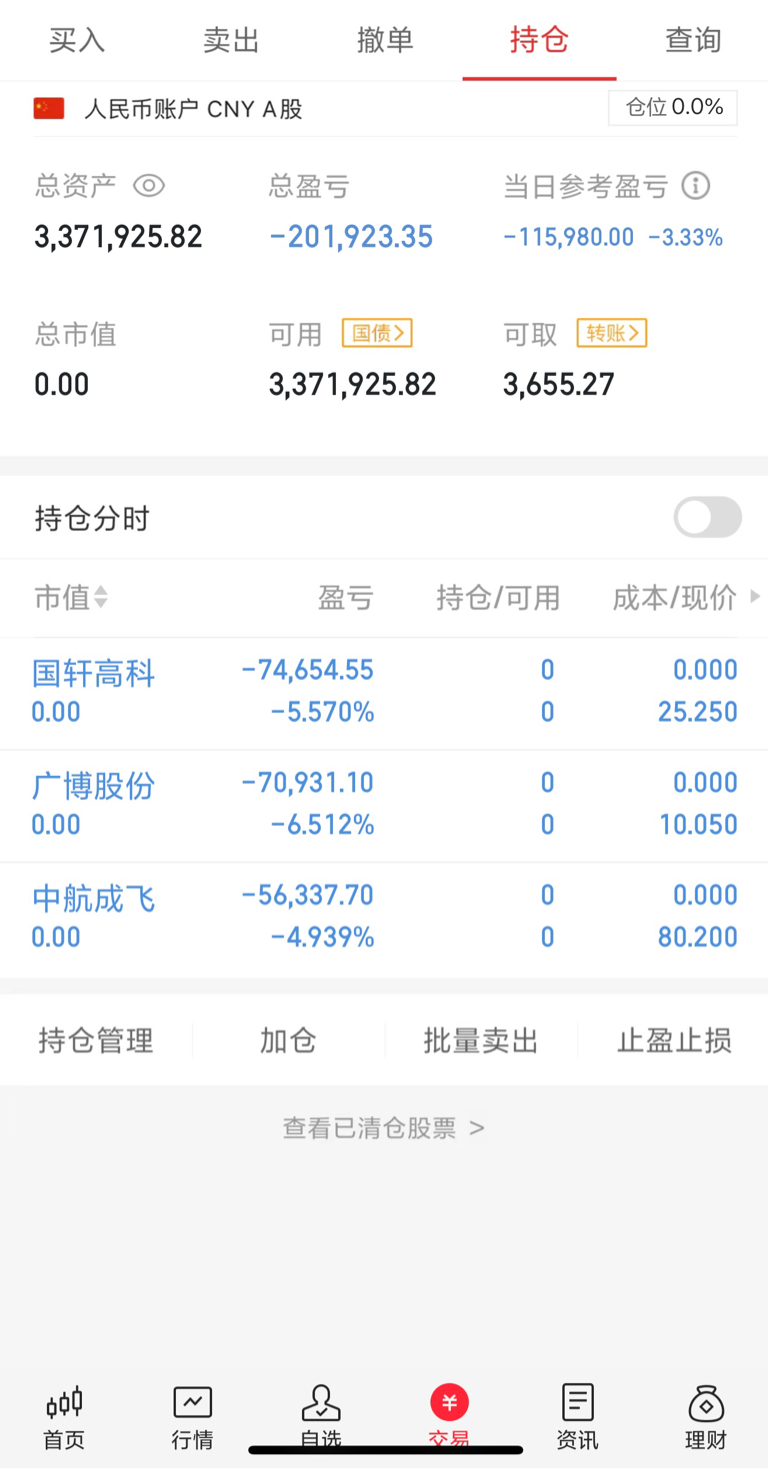The height and width of the screenshot is (1469, 768).
Task: Tap total assets value 3,371,925.82
Action: pos(118,237)
